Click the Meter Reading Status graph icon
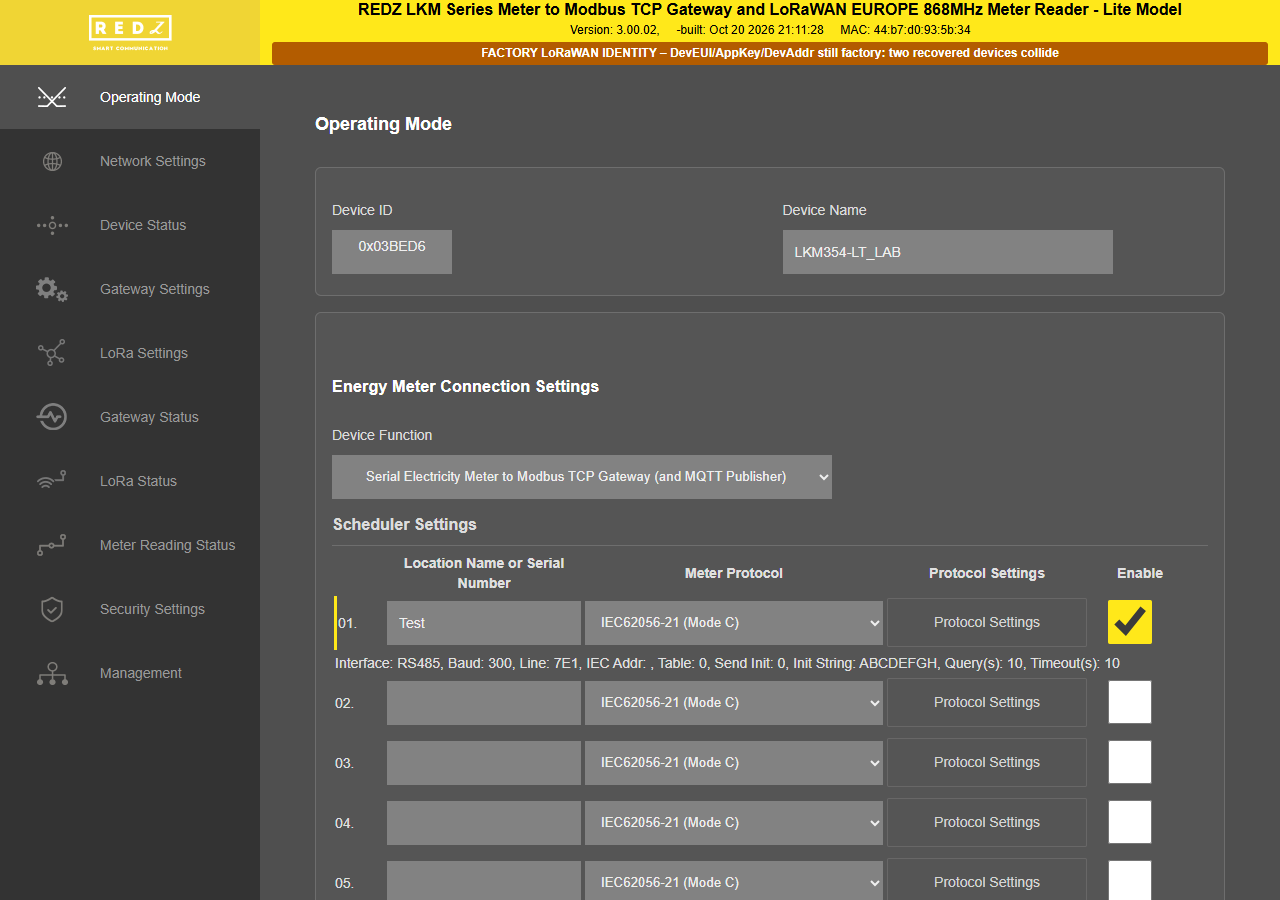Viewport: 1280px width, 900px height. (x=52, y=545)
